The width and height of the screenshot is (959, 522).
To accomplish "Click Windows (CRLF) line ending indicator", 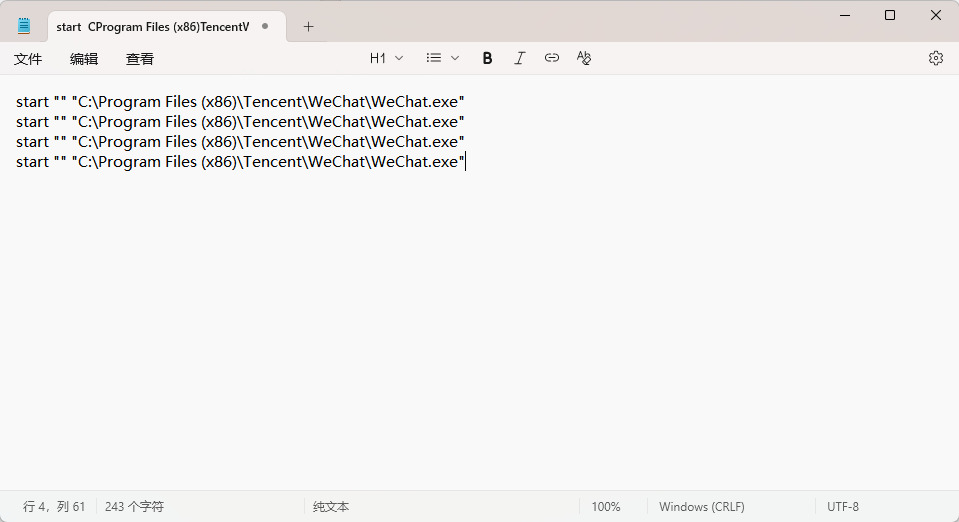I will coord(702,507).
